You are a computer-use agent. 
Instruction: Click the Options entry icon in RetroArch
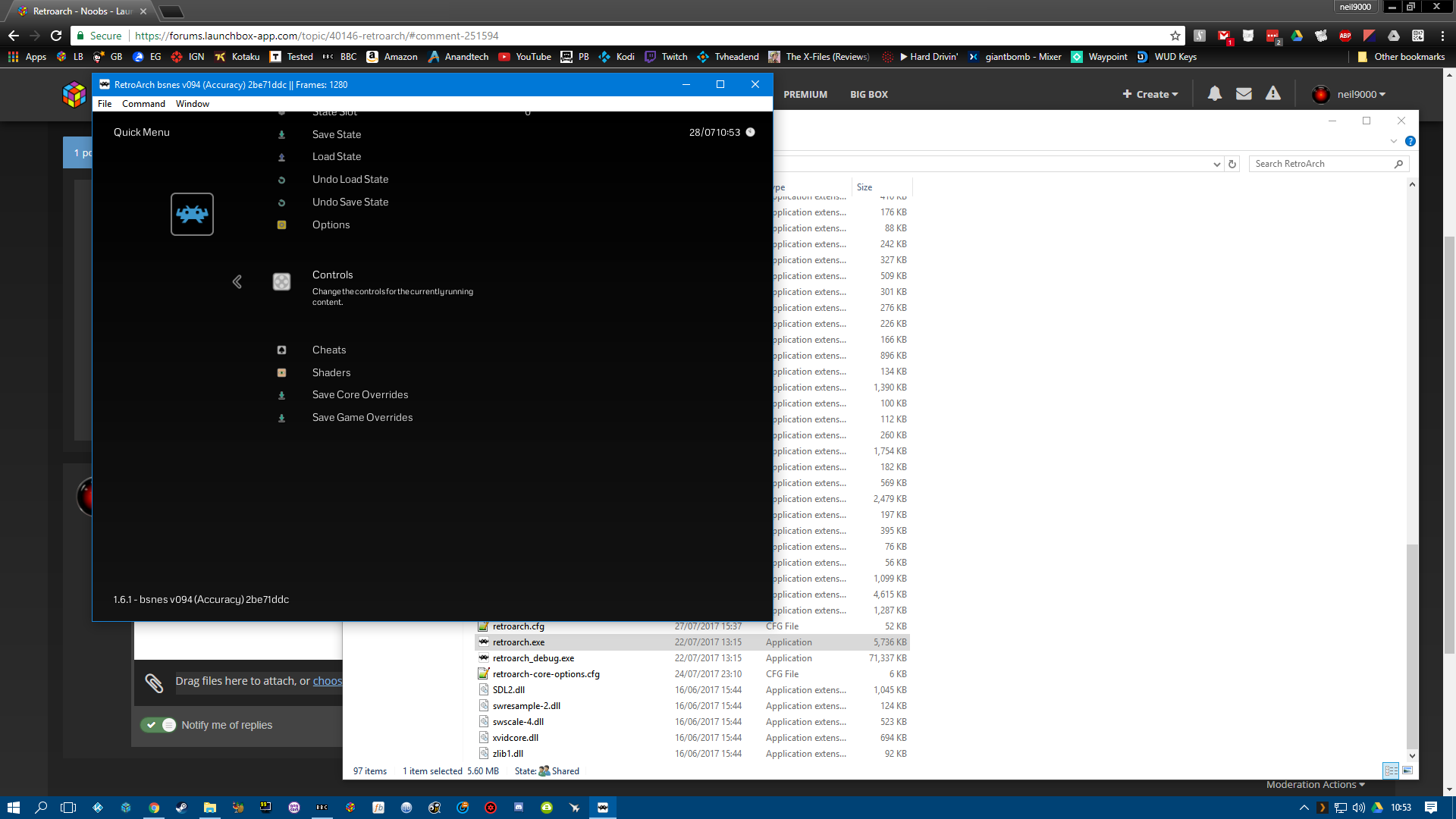(x=281, y=224)
